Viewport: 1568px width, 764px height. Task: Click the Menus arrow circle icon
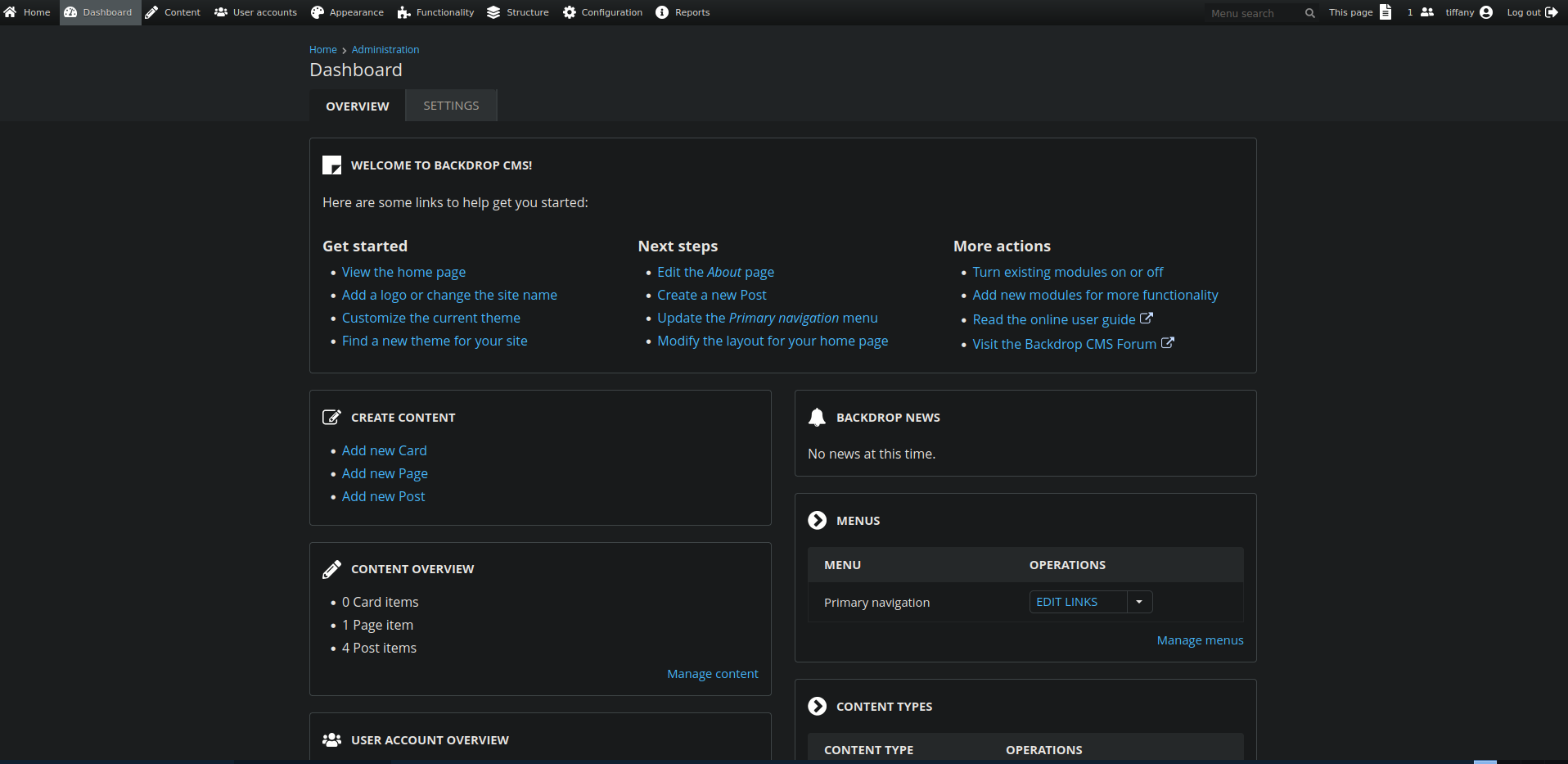pyautogui.click(x=817, y=520)
